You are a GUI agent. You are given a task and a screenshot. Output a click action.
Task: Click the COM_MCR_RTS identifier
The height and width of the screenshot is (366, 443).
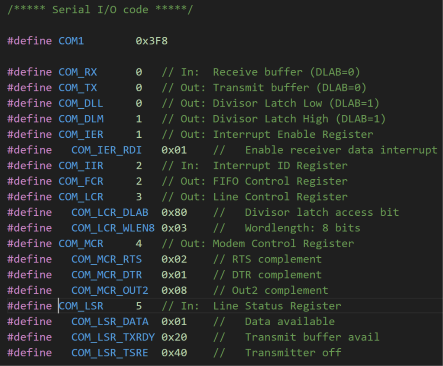[106, 260]
